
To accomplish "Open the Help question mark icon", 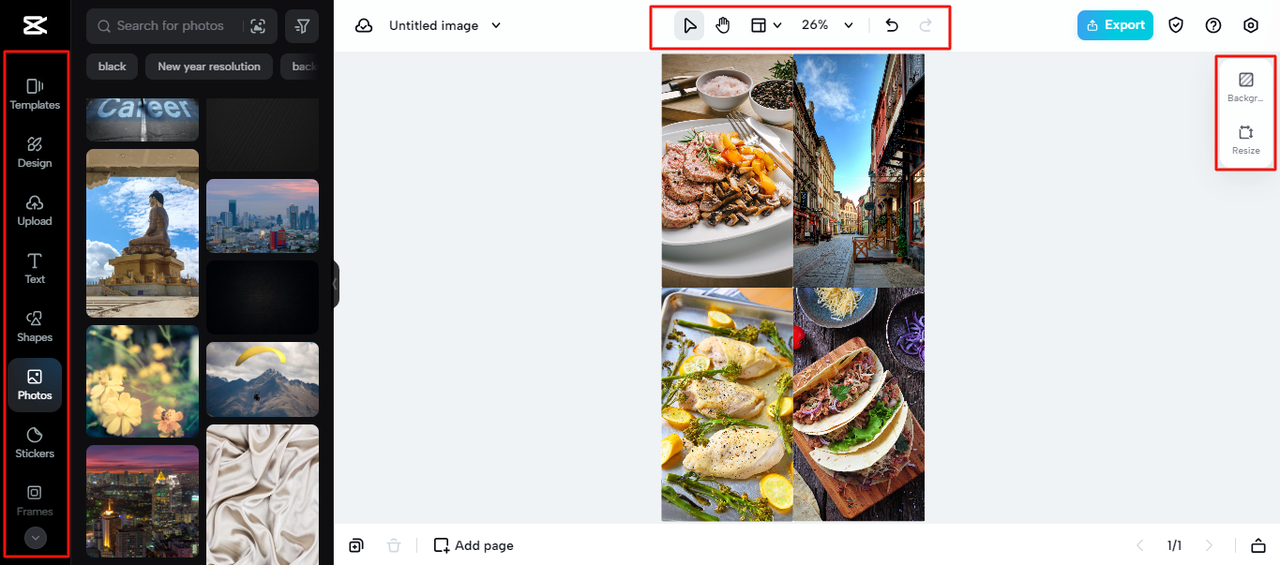I will 1213,25.
